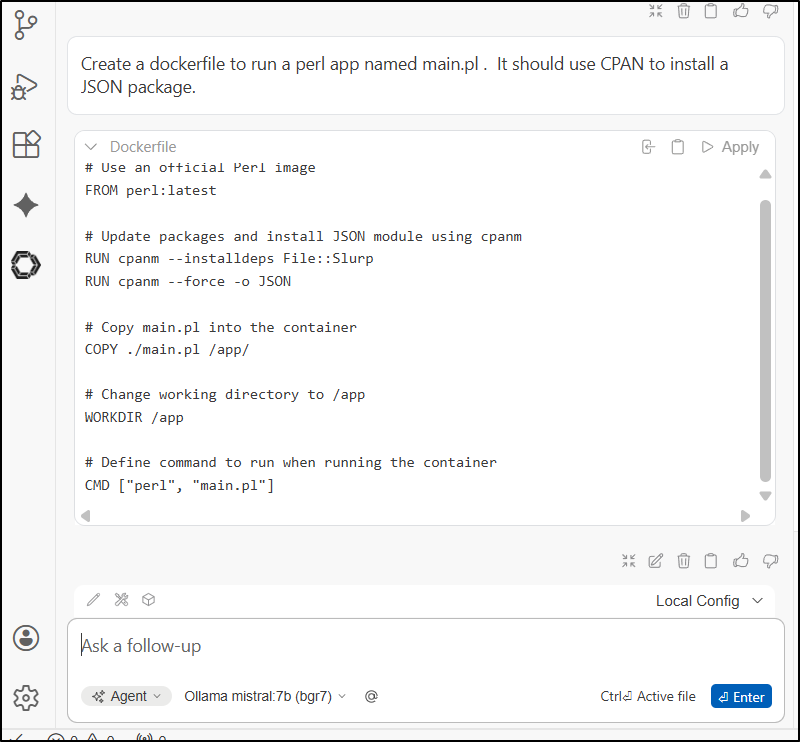Open the Extensions icon in the sidebar
800x742 pixels.
[26, 144]
